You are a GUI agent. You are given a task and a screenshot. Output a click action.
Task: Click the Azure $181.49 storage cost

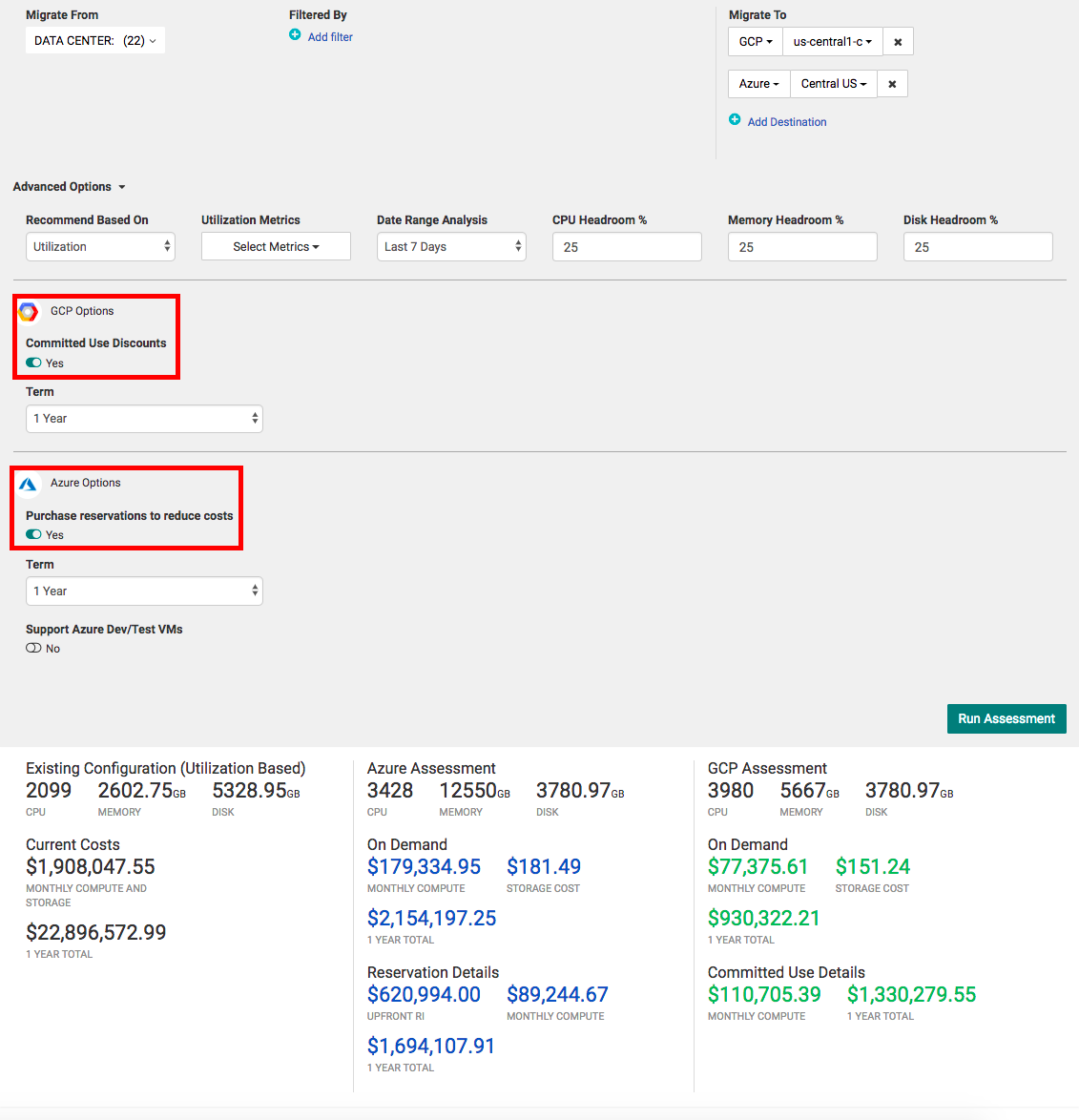click(x=544, y=867)
